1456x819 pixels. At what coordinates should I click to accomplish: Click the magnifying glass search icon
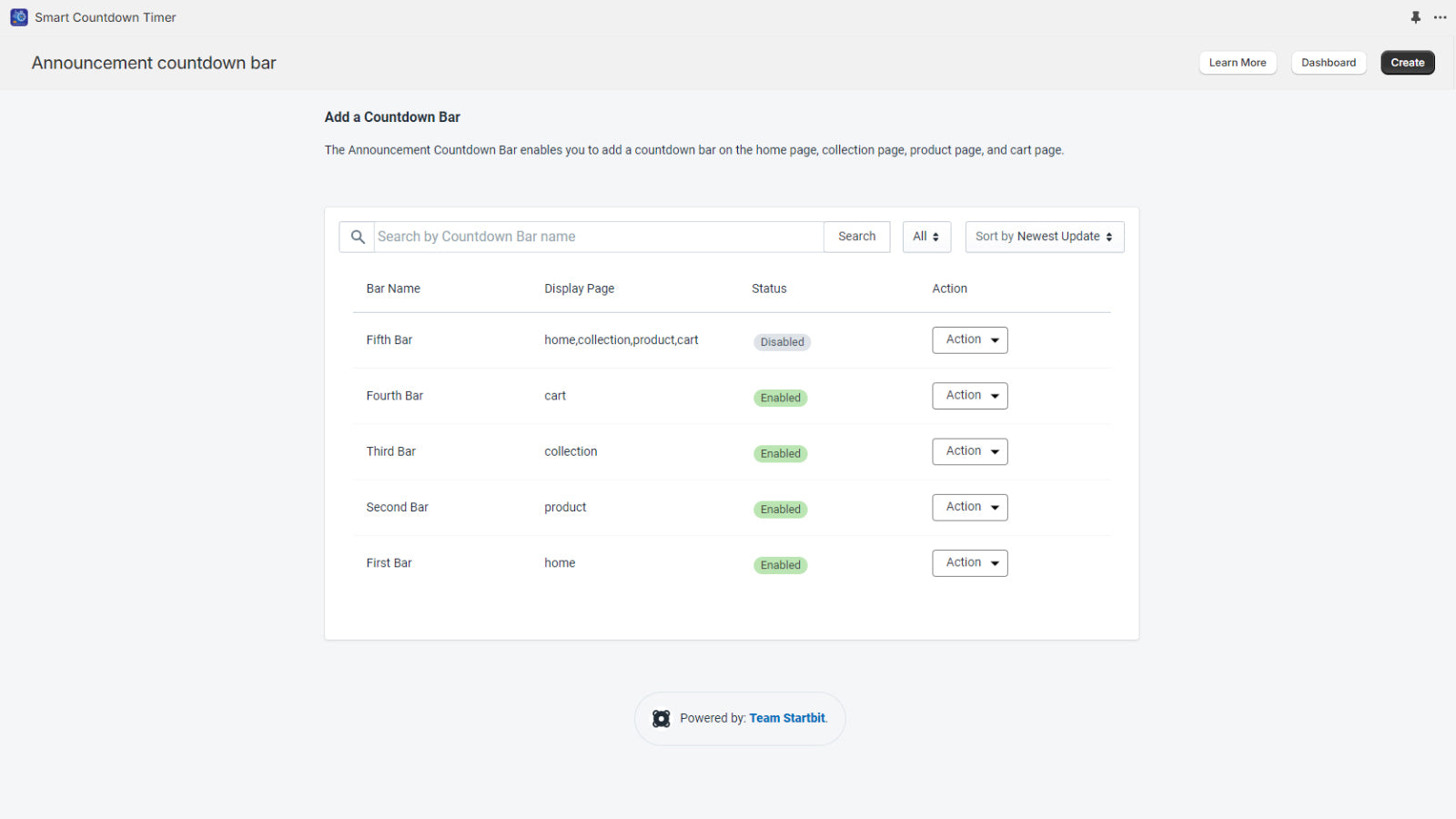click(x=358, y=237)
